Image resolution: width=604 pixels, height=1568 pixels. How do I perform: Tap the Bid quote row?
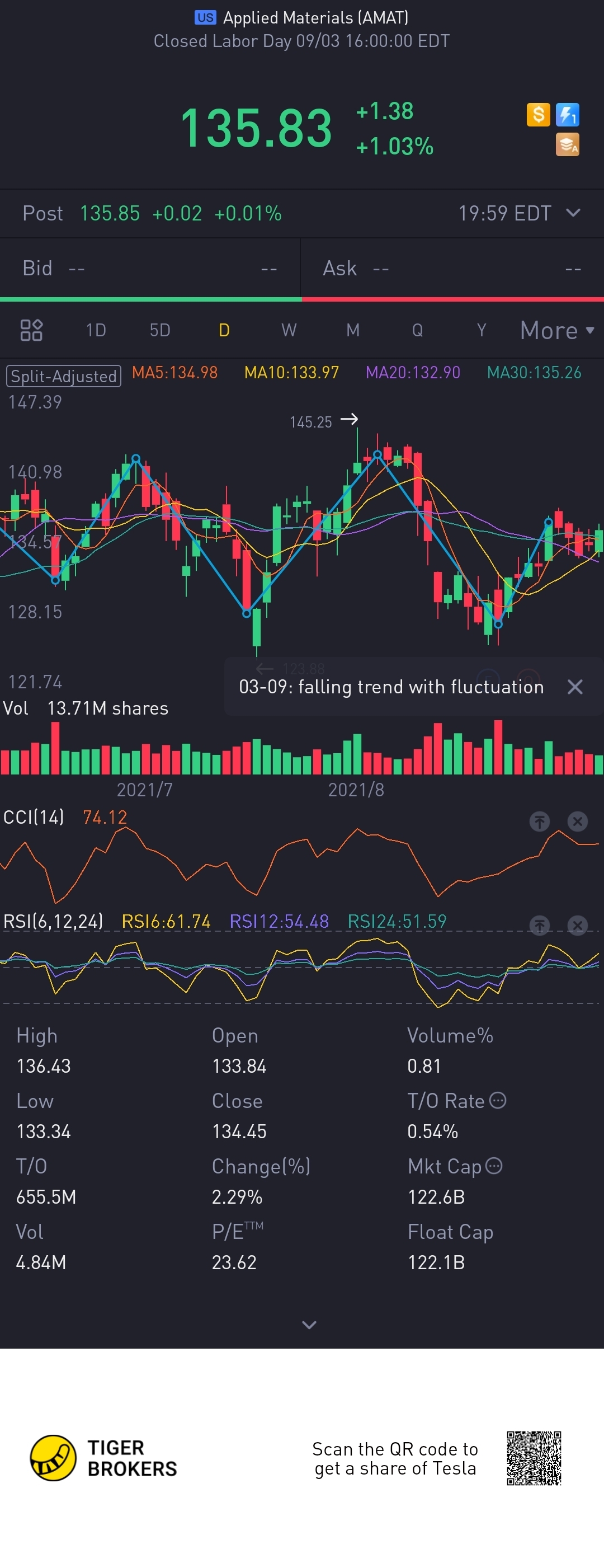[x=150, y=269]
